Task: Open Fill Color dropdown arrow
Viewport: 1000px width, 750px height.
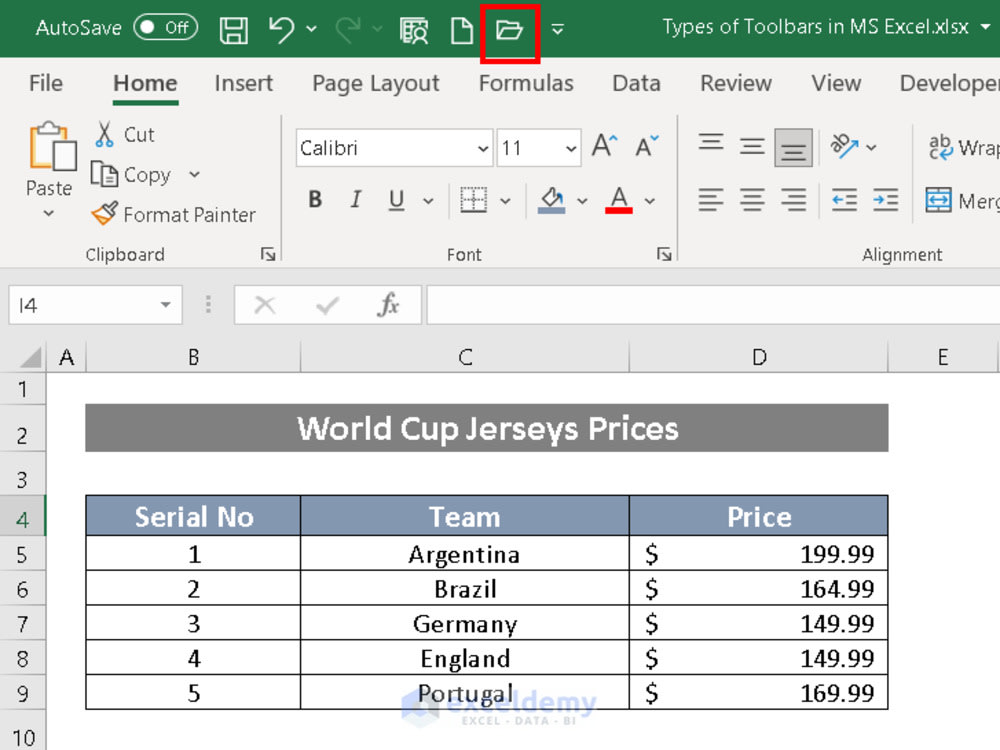Action: pos(582,201)
